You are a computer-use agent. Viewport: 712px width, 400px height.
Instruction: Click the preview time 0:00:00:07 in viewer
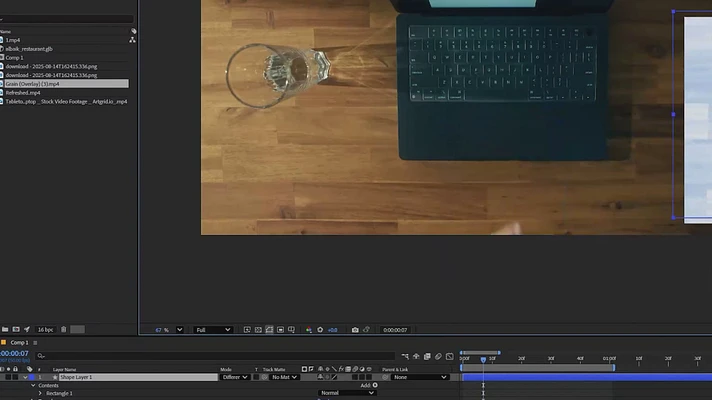395,330
